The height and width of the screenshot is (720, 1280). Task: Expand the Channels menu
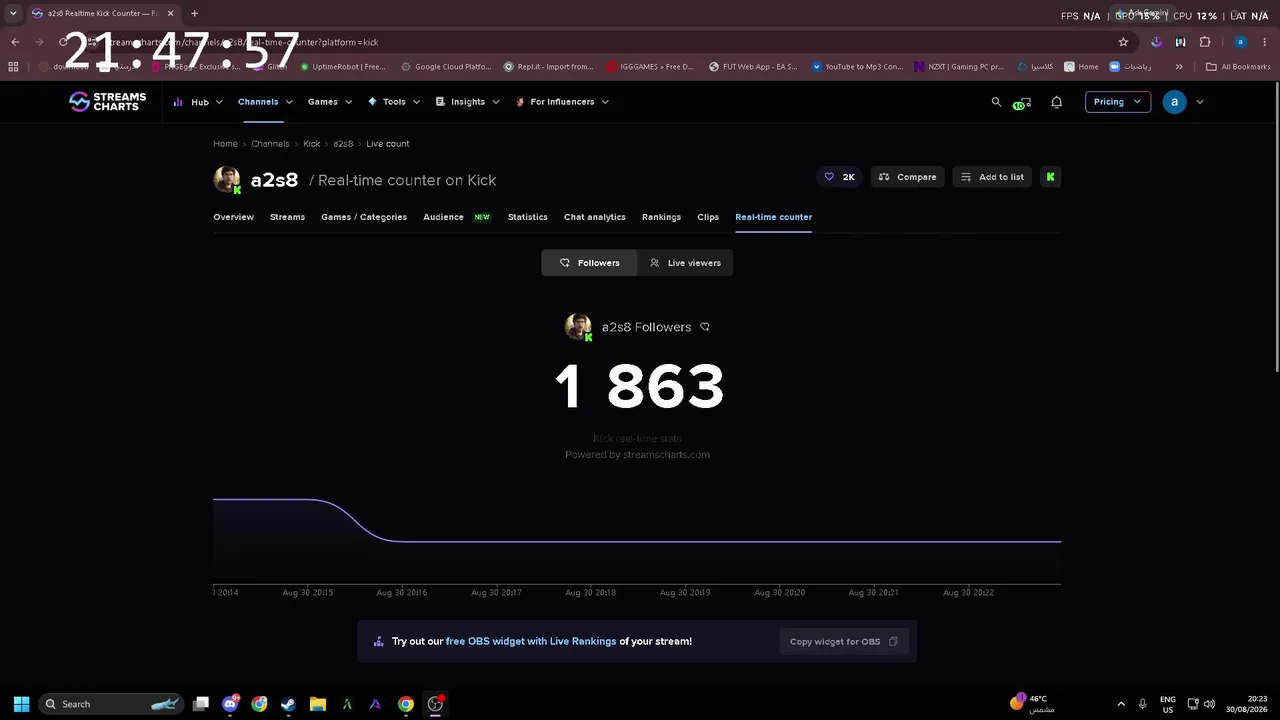pyautogui.click(x=265, y=102)
